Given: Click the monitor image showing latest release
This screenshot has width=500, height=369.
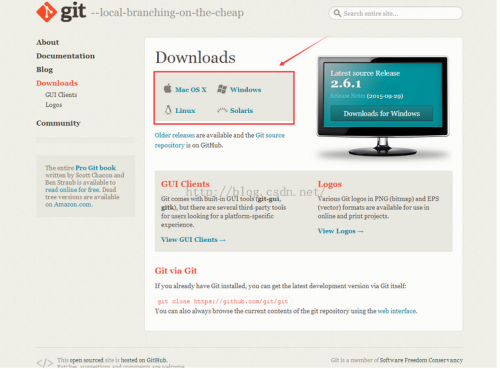Looking at the screenshot, I should [x=383, y=106].
